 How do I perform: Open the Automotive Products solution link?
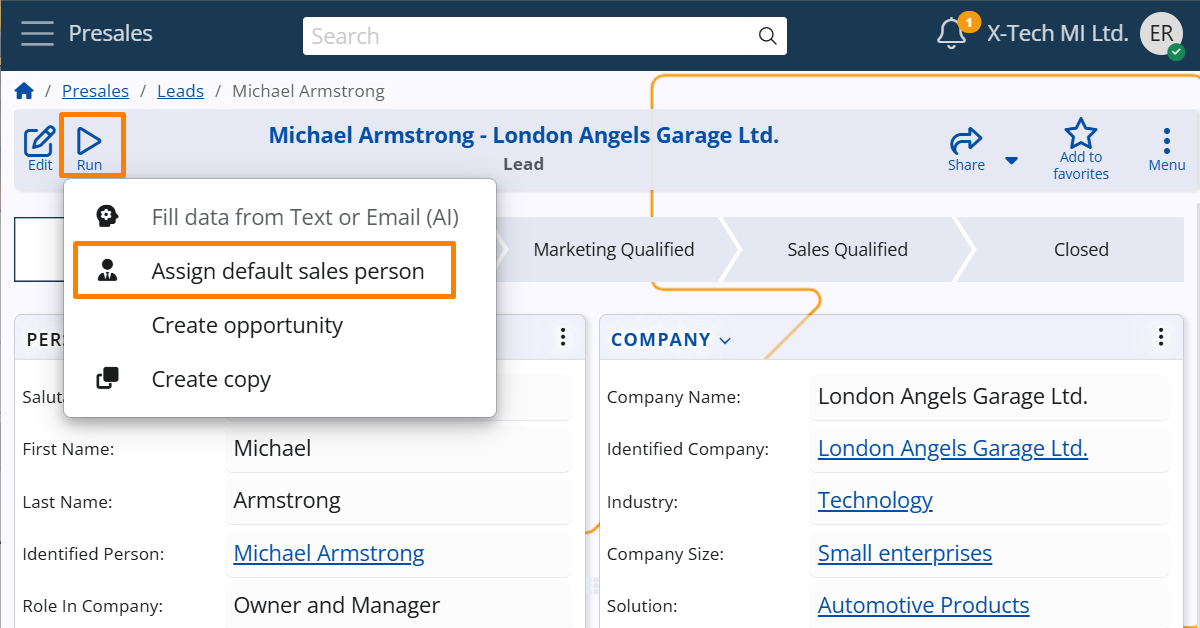pyautogui.click(x=923, y=605)
